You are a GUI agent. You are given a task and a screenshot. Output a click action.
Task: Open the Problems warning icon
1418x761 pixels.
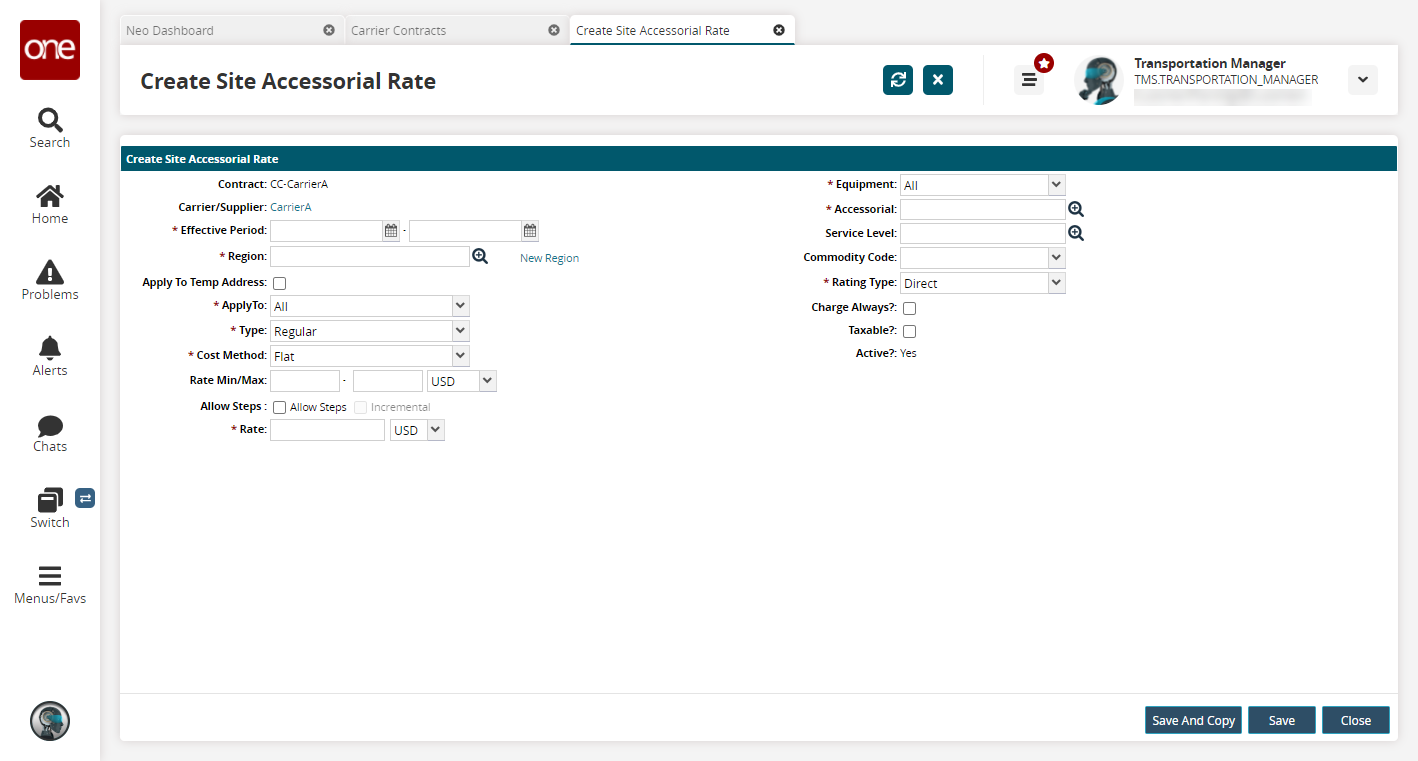click(x=50, y=272)
